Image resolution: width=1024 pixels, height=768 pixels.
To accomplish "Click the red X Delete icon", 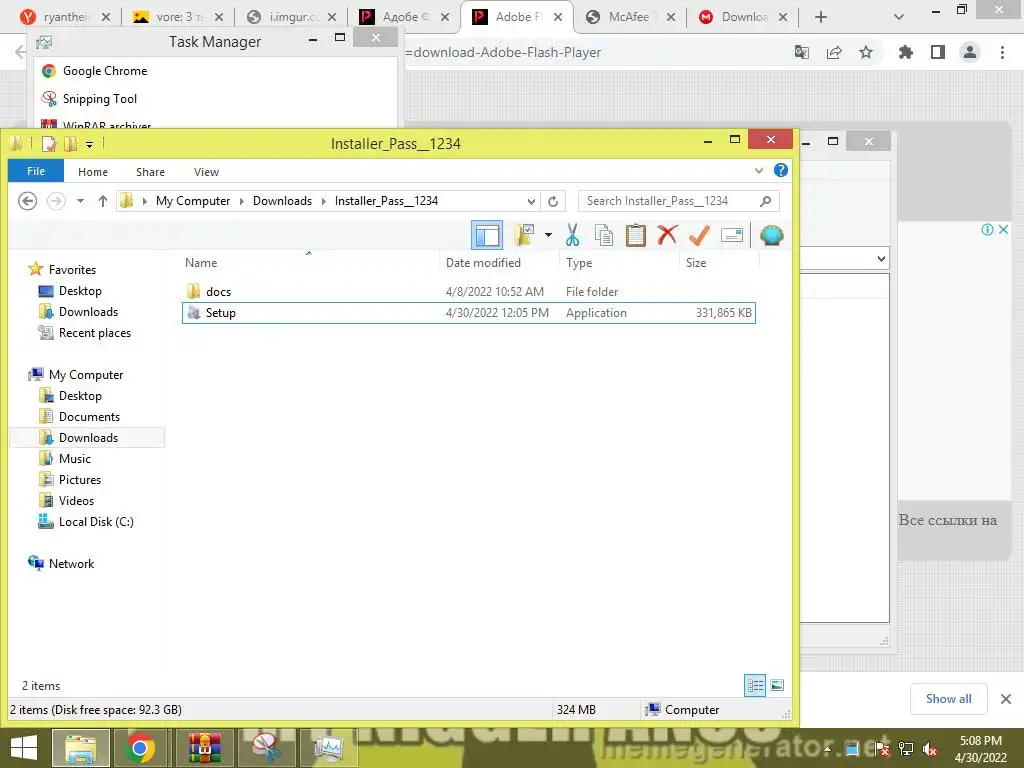I will click(x=667, y=235).
